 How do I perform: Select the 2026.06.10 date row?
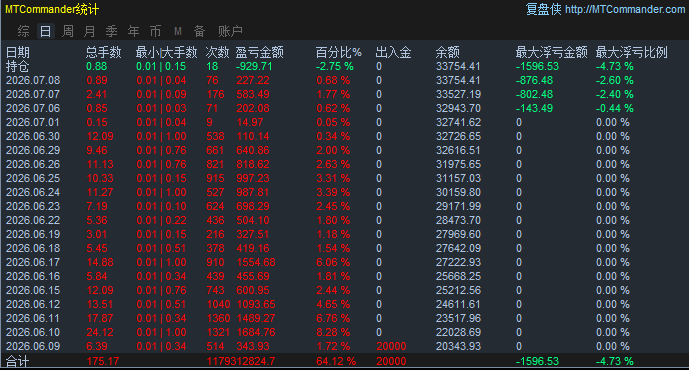click(33, 333)
